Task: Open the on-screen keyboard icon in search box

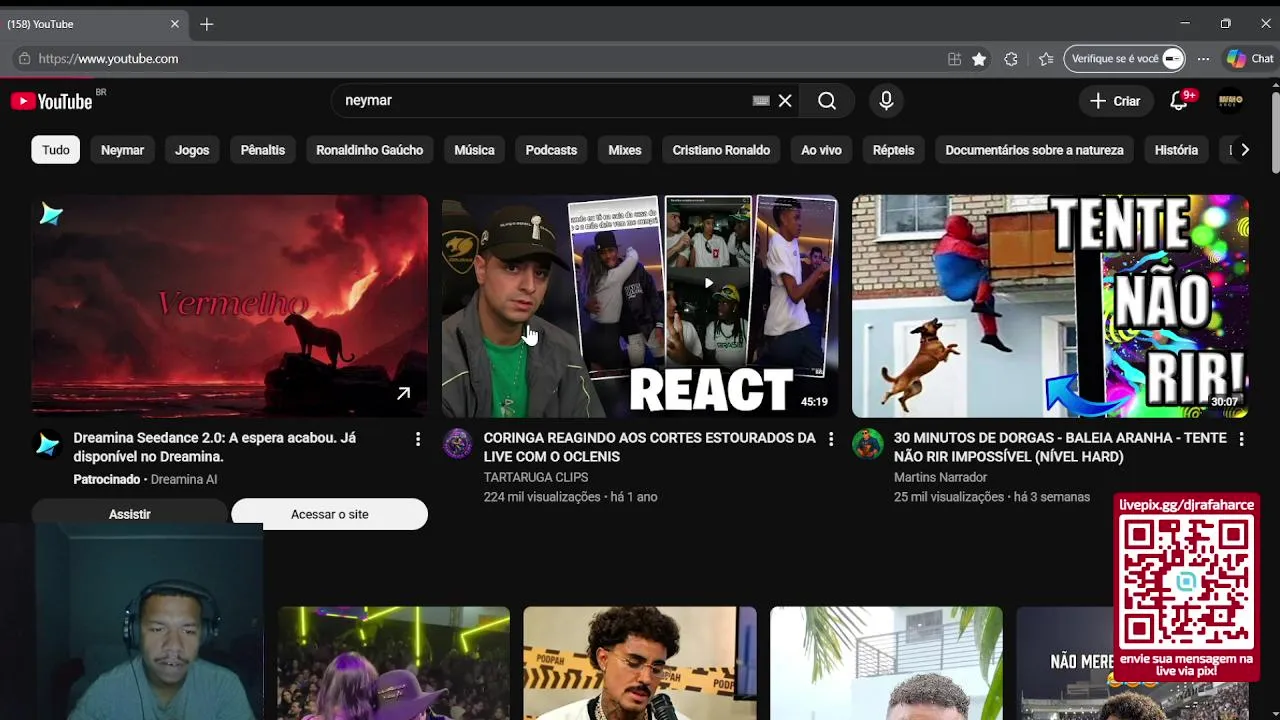Action: [x=761, y=101]
